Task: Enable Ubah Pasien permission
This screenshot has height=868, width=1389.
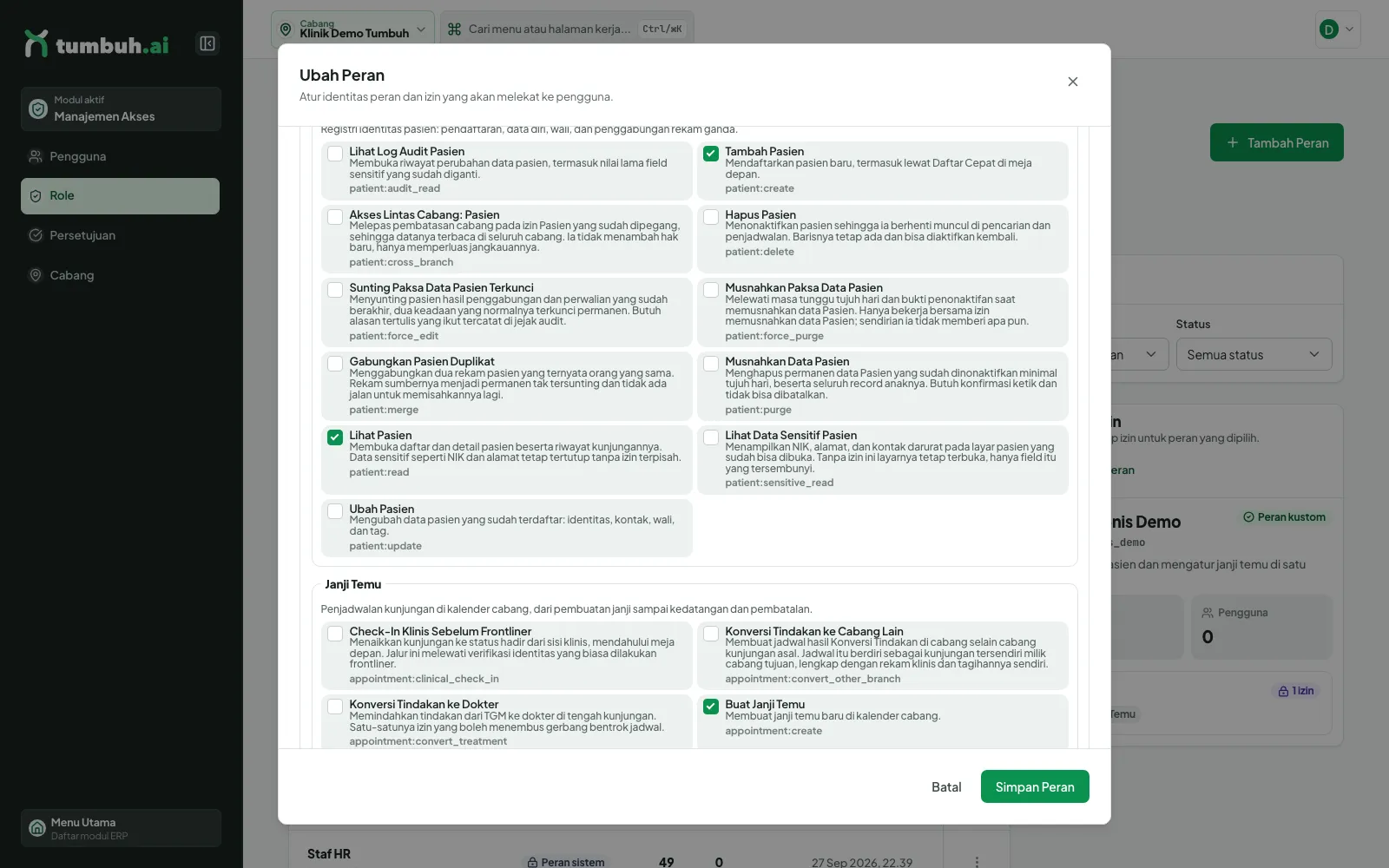Action: pos(335,511)
